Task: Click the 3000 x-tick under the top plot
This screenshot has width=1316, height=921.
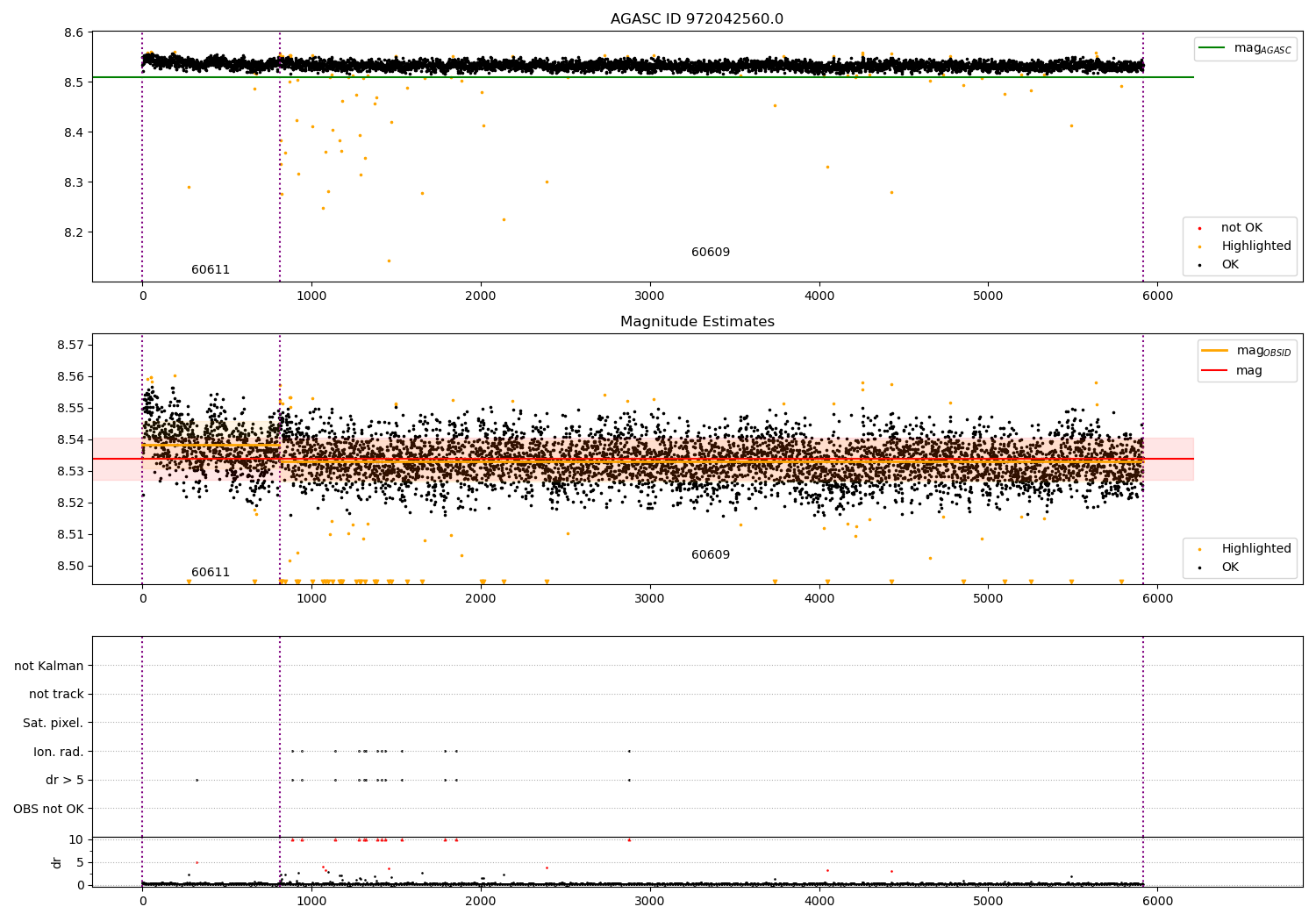Action: tap(649, 296)
